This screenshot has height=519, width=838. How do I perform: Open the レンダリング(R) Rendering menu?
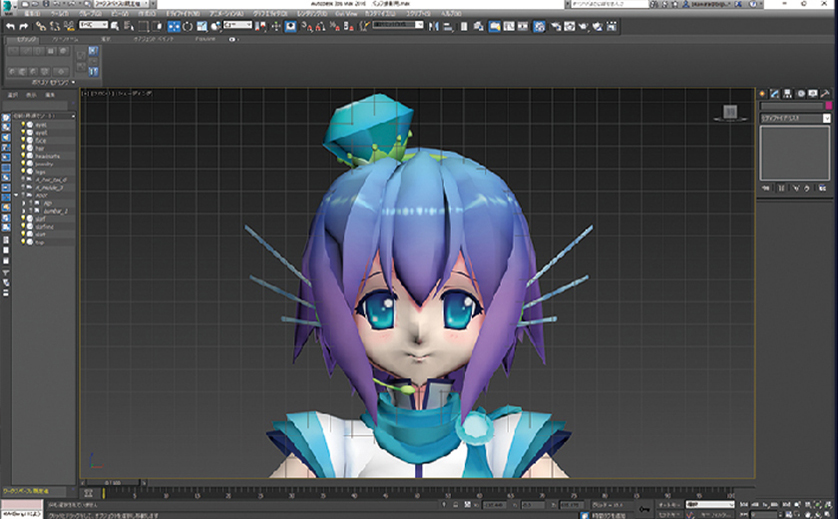(312, 13)
